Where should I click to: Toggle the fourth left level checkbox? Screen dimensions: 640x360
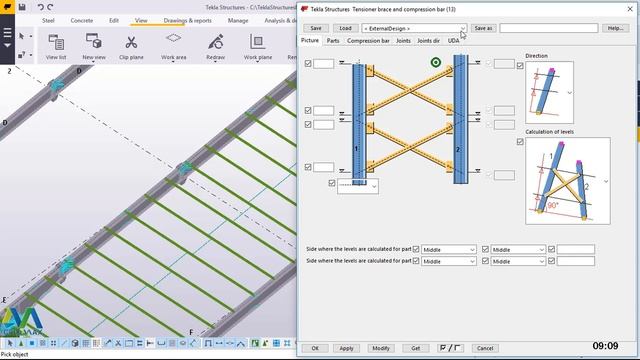(x=308, y=167)
